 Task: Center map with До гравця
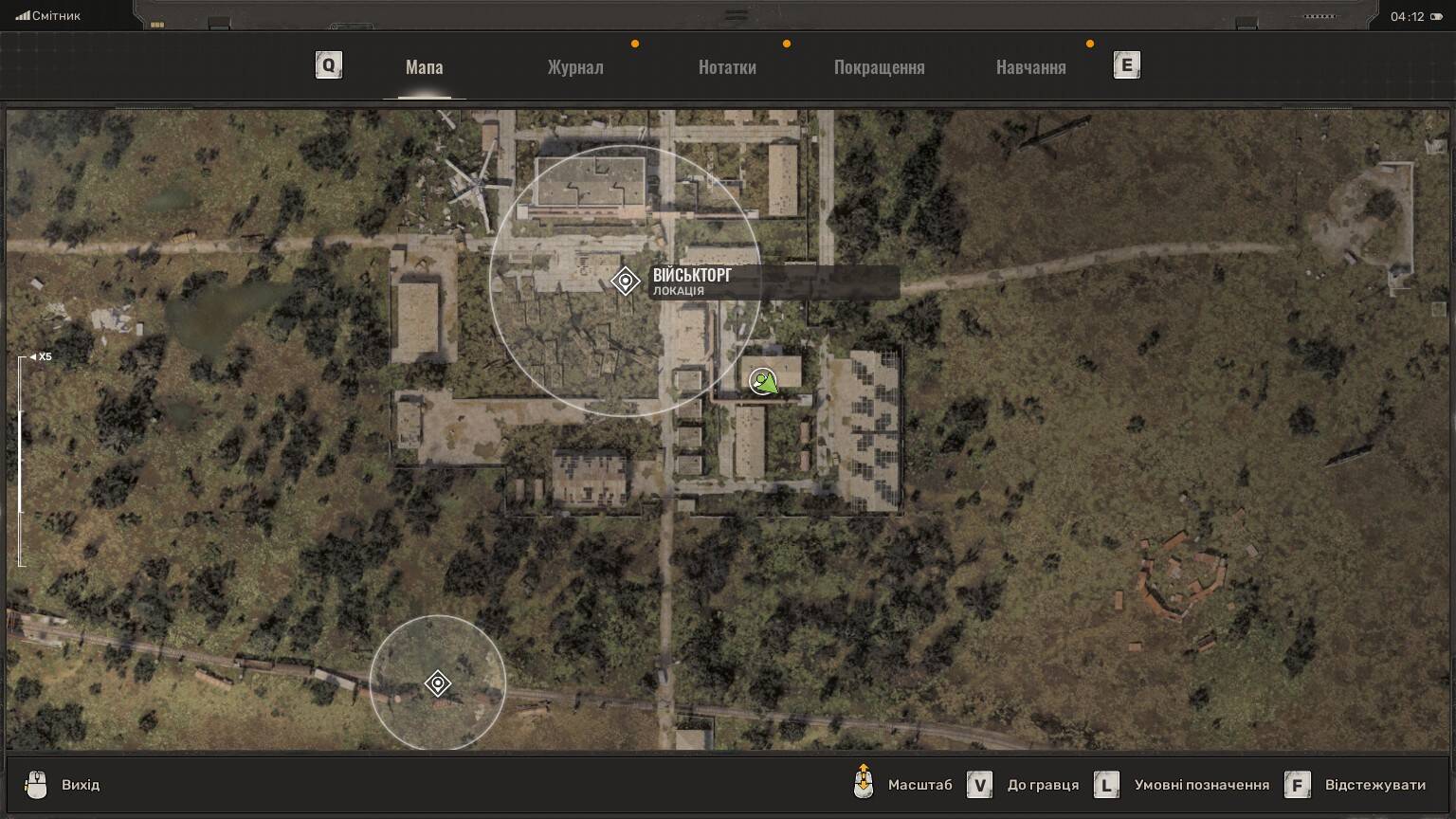(1043, 785)
